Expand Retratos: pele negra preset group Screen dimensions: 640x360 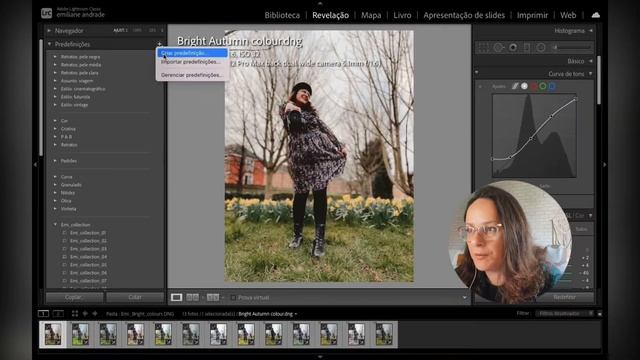click(x=55, y=57)
